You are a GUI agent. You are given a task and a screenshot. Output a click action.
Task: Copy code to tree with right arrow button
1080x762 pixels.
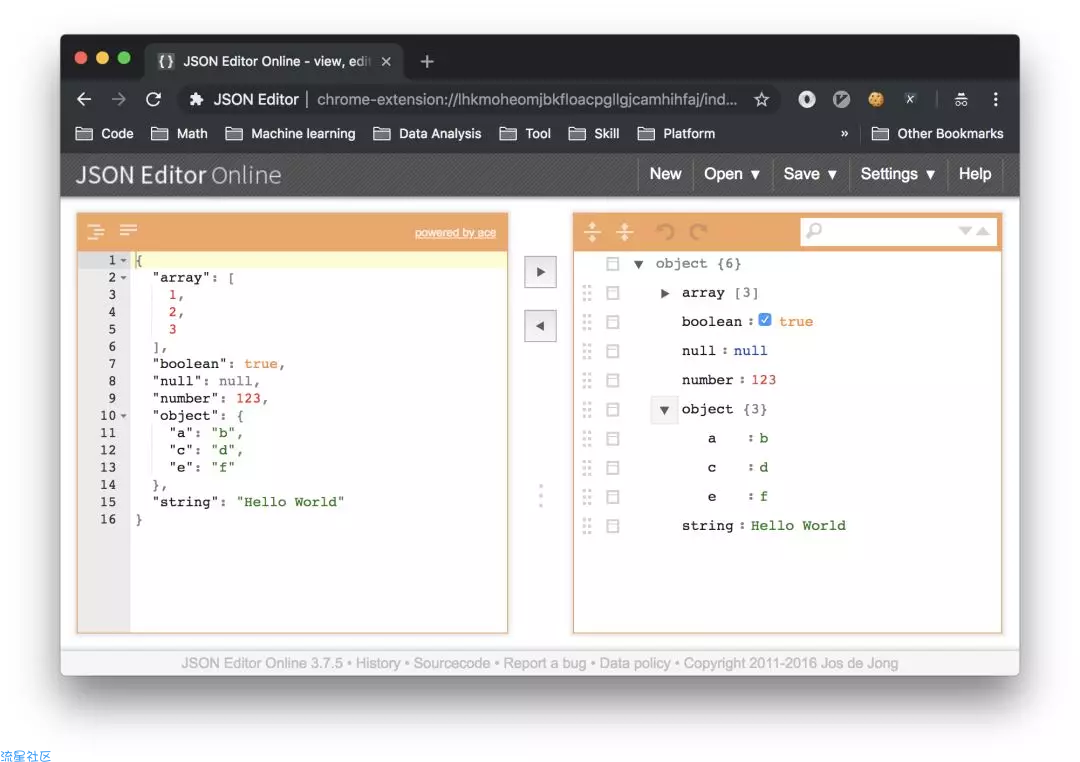click(540, 272)
